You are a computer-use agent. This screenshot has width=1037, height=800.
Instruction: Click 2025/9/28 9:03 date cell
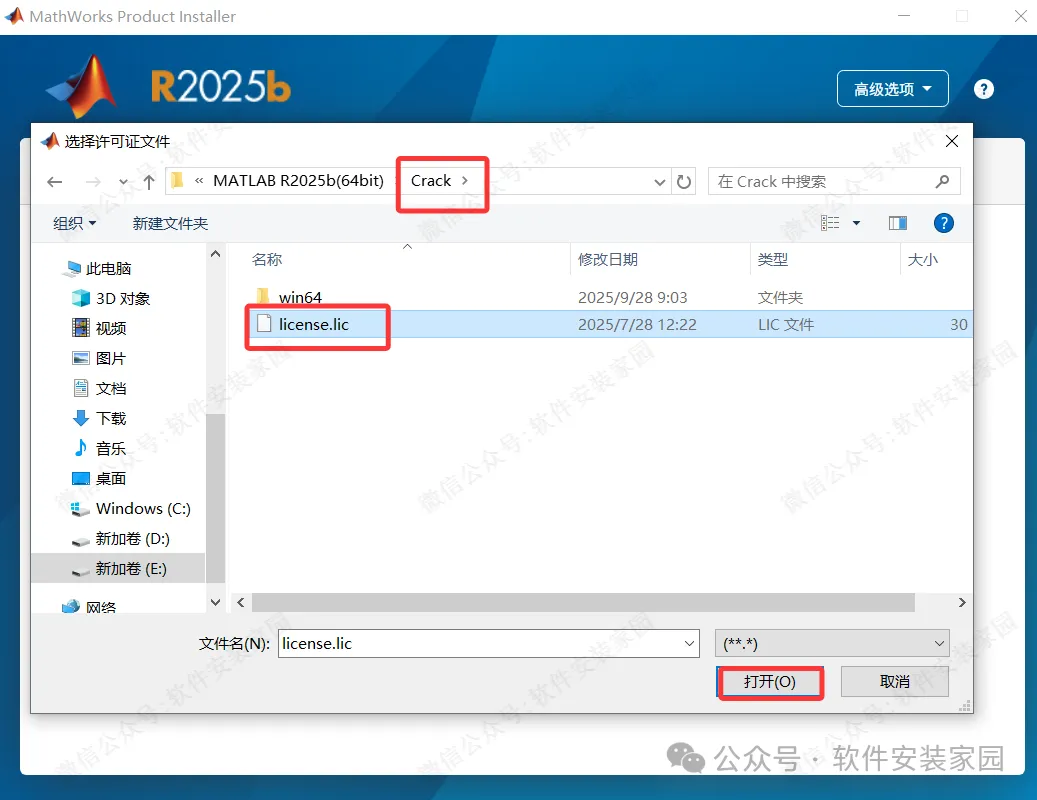[x=633, y=298]
